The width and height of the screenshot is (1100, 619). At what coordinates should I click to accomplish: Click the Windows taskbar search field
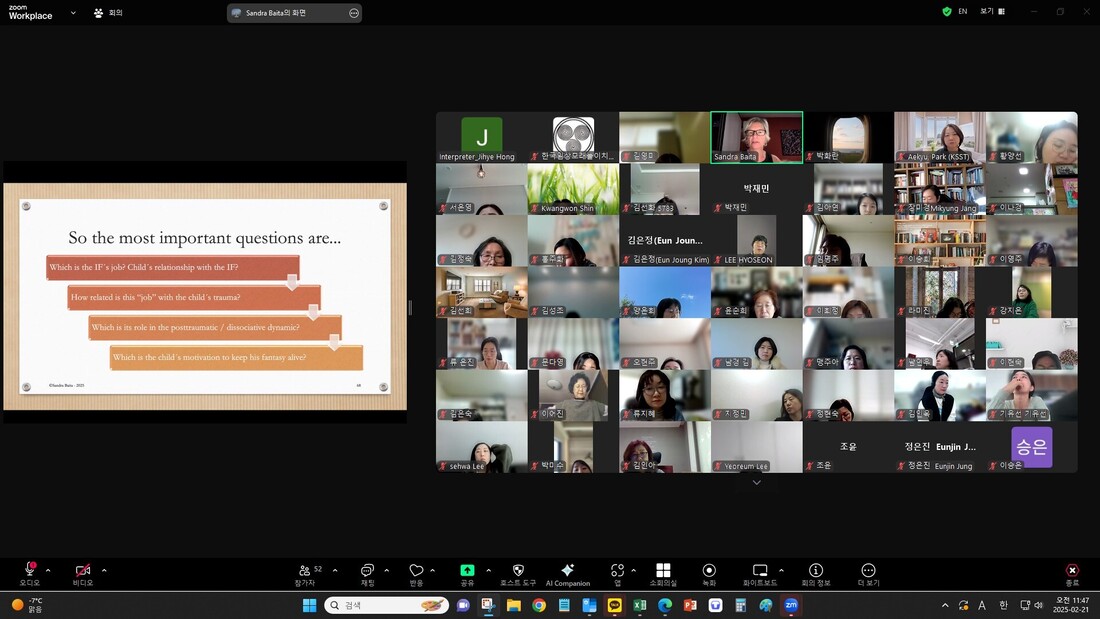pos(387,605)
